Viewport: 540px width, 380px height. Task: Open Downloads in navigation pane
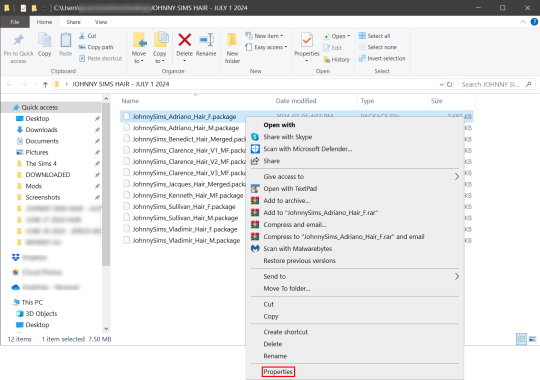click(41, 130)
